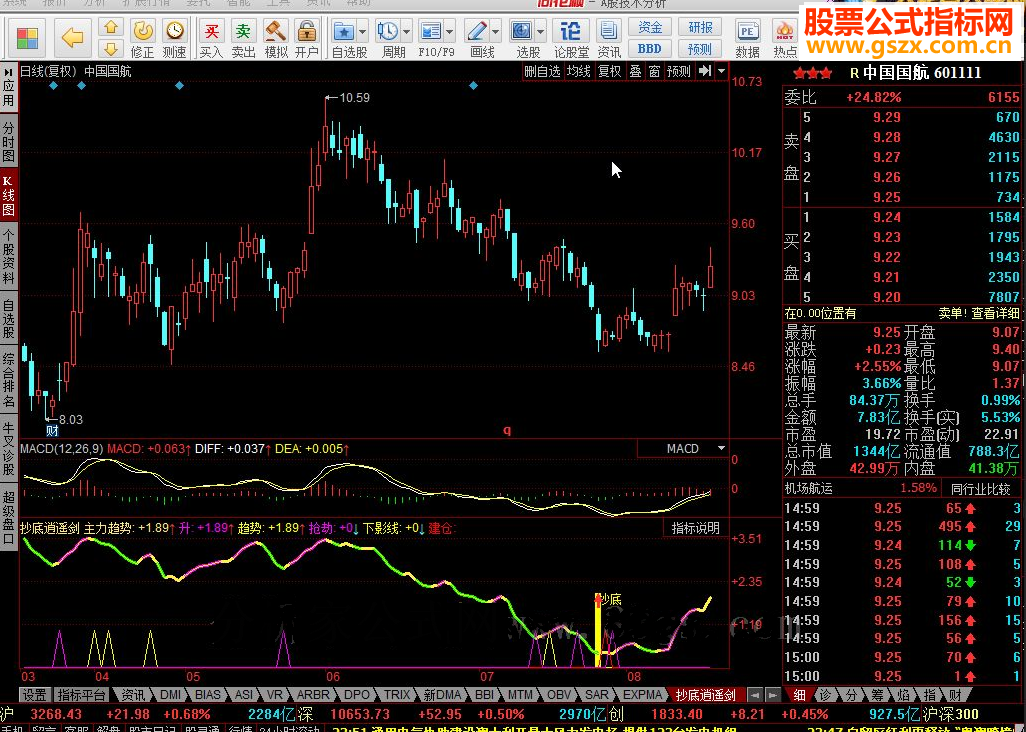Image resolution: width=1026 pixels, height=732 pixels.
Task: Toggle 复权 price adjustment button
Action: click(609, 71)
